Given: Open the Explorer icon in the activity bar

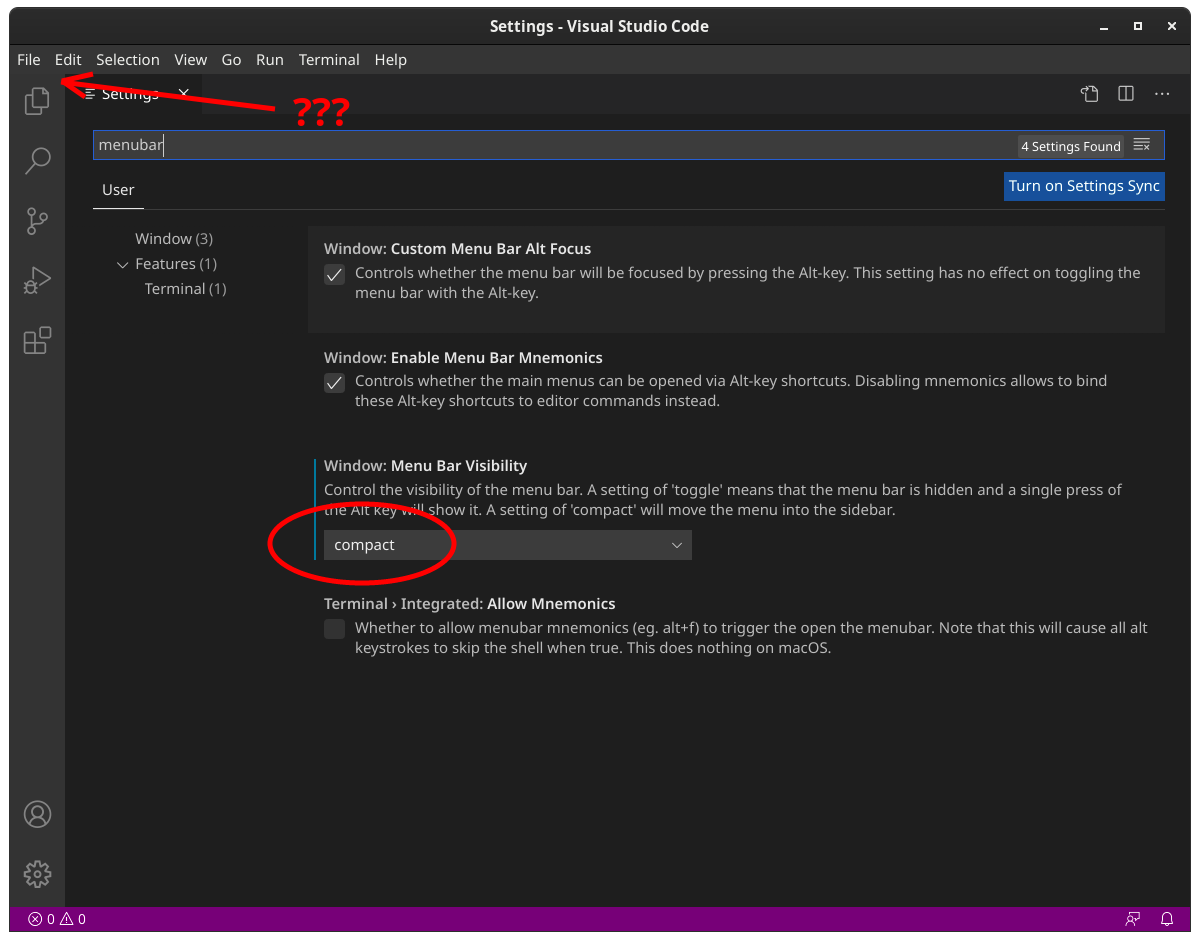Looking at the screenshot, I should tap(37, 100).
